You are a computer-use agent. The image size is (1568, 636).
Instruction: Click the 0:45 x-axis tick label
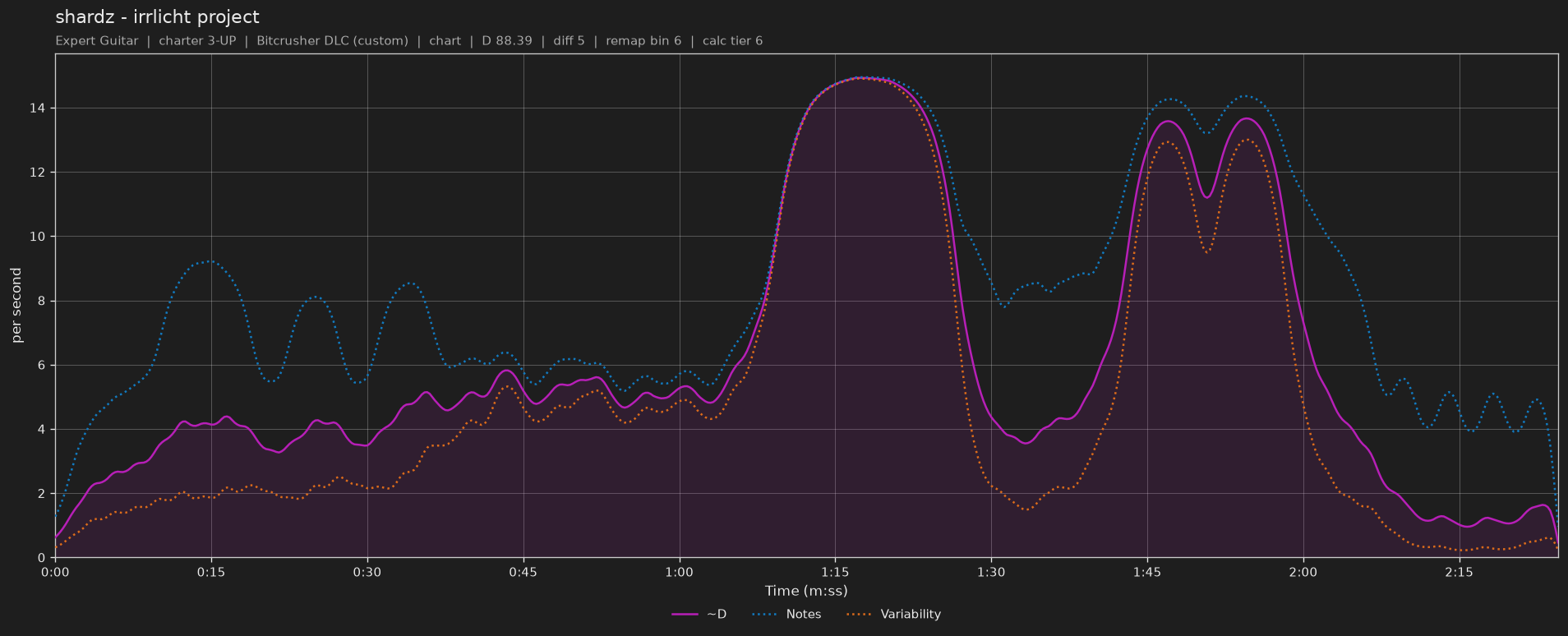(x=523, y=573)
